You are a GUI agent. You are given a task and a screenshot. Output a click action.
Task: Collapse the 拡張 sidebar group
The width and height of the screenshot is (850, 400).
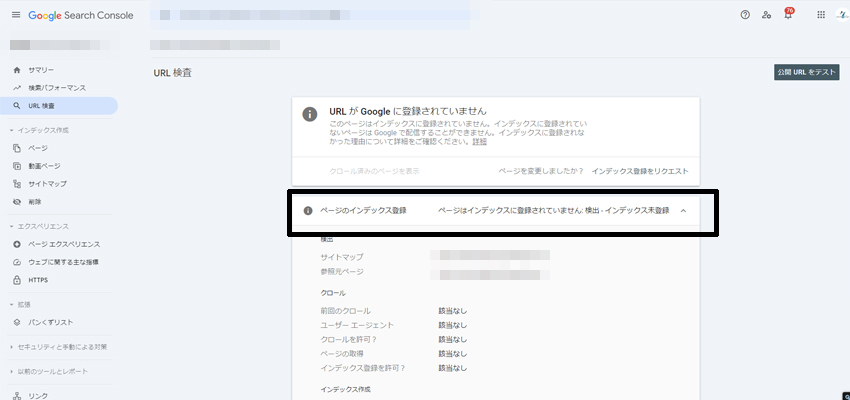(x=20, y=305)
